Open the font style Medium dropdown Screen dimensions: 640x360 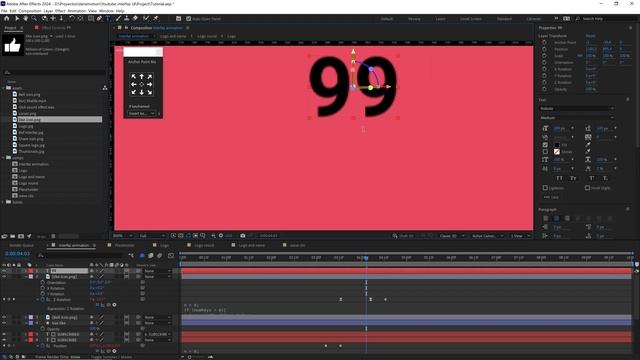pyautogui.click(x=576, y=118)
